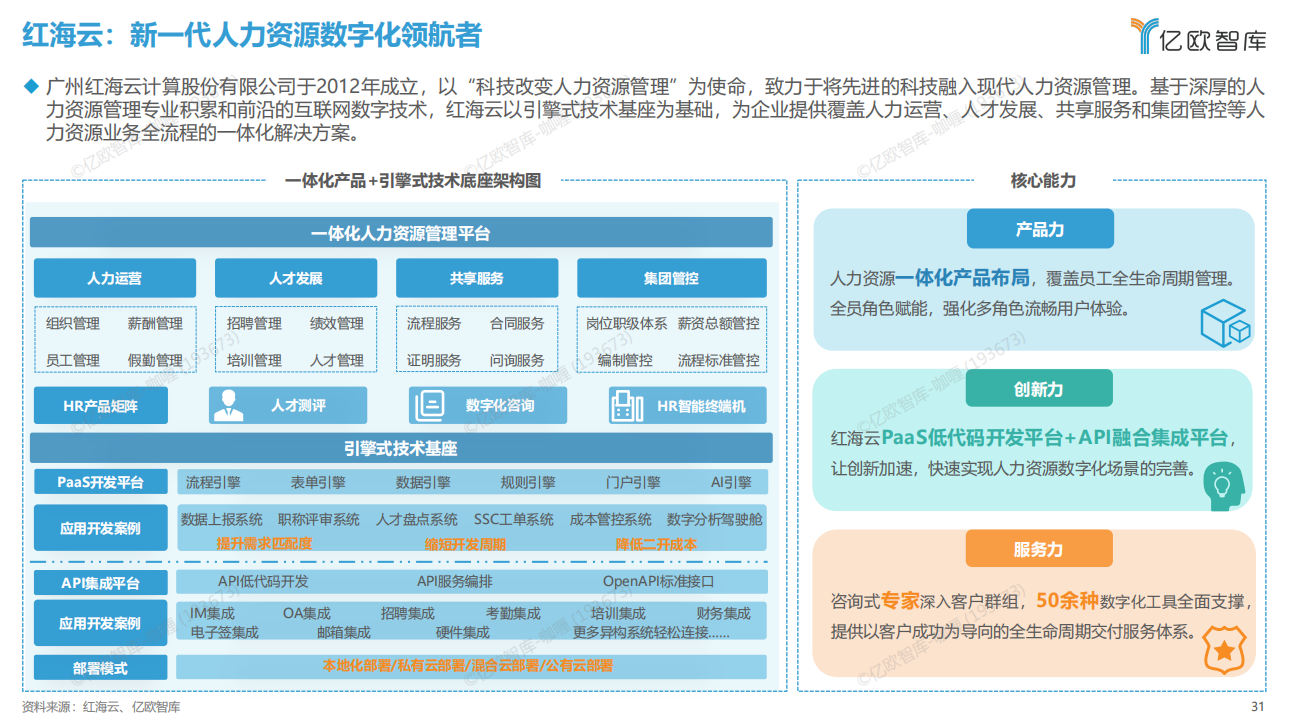Click the HR产品矩阵 block

[x=101, y=406]
